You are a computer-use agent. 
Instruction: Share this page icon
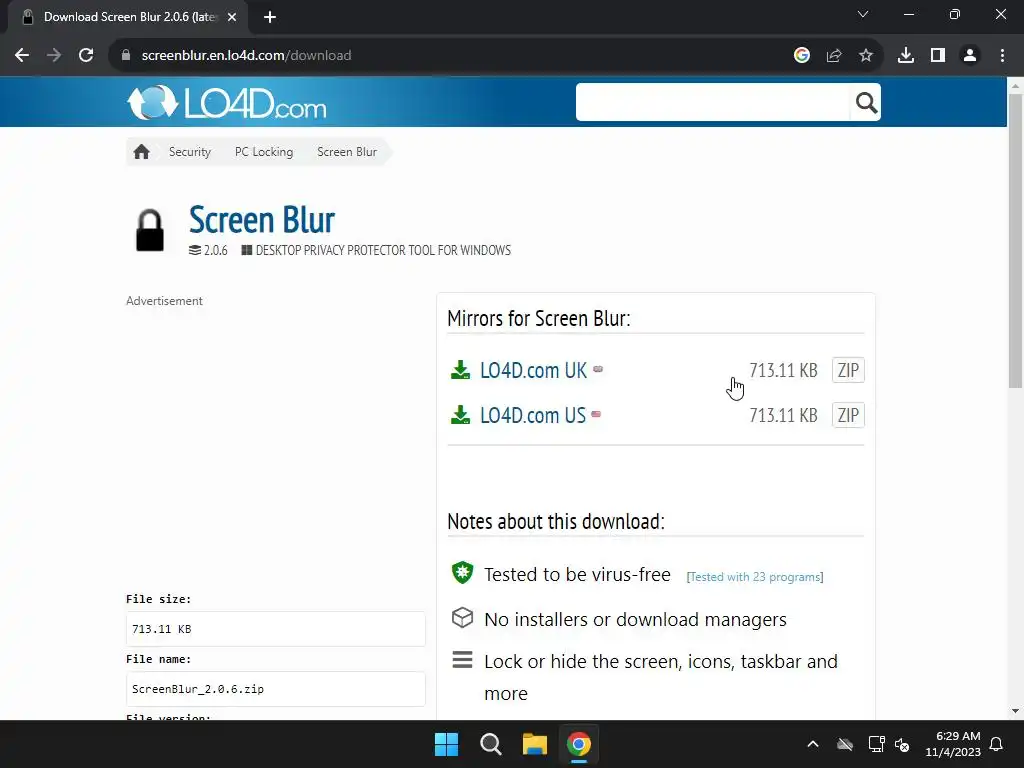click(x=834, y=56)
